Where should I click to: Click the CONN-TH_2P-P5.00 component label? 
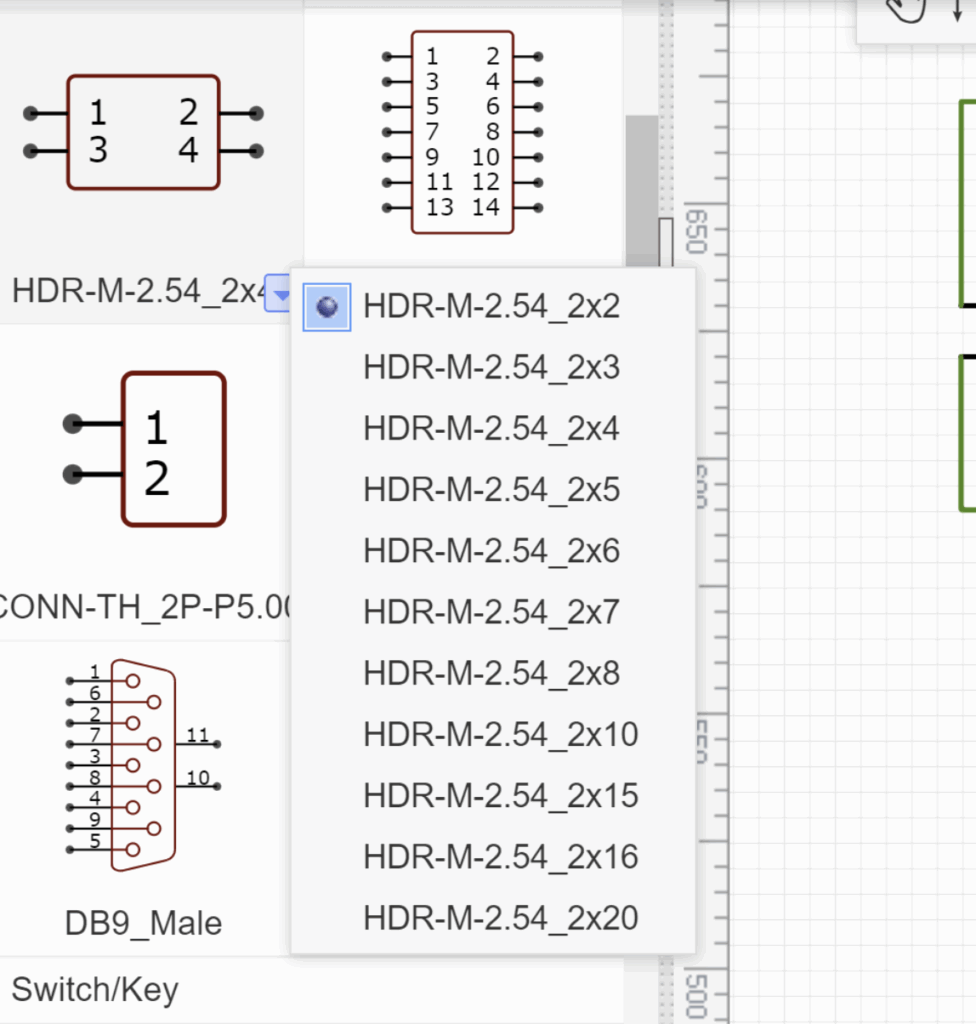[143, 605]
